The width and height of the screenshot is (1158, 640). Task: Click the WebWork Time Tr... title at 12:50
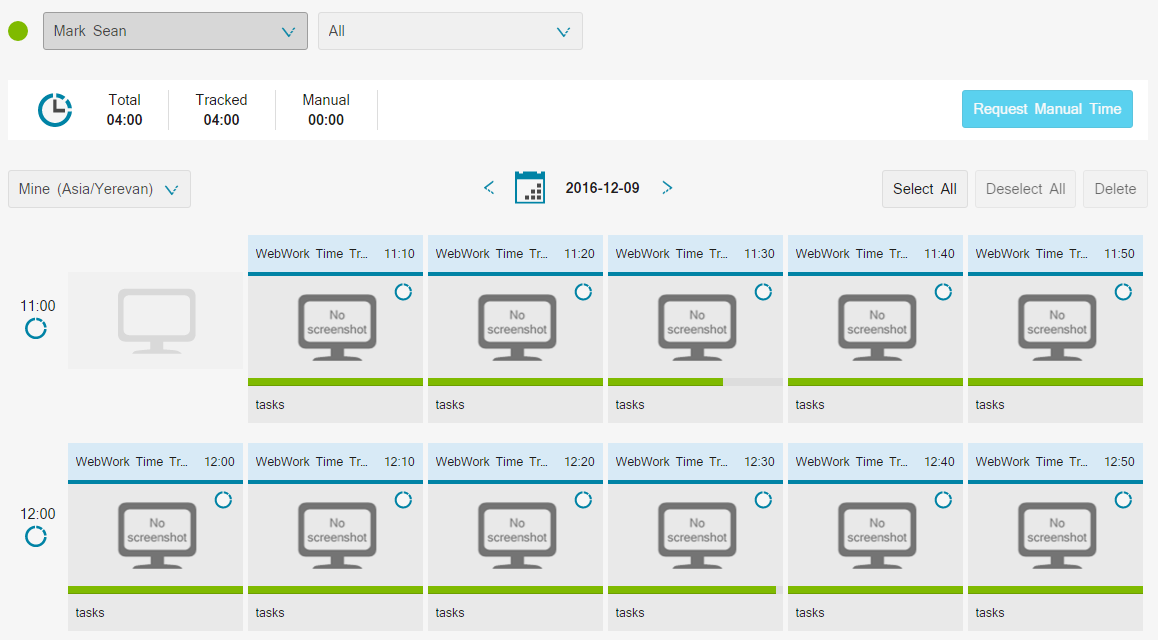click(x=1031, y=462)
